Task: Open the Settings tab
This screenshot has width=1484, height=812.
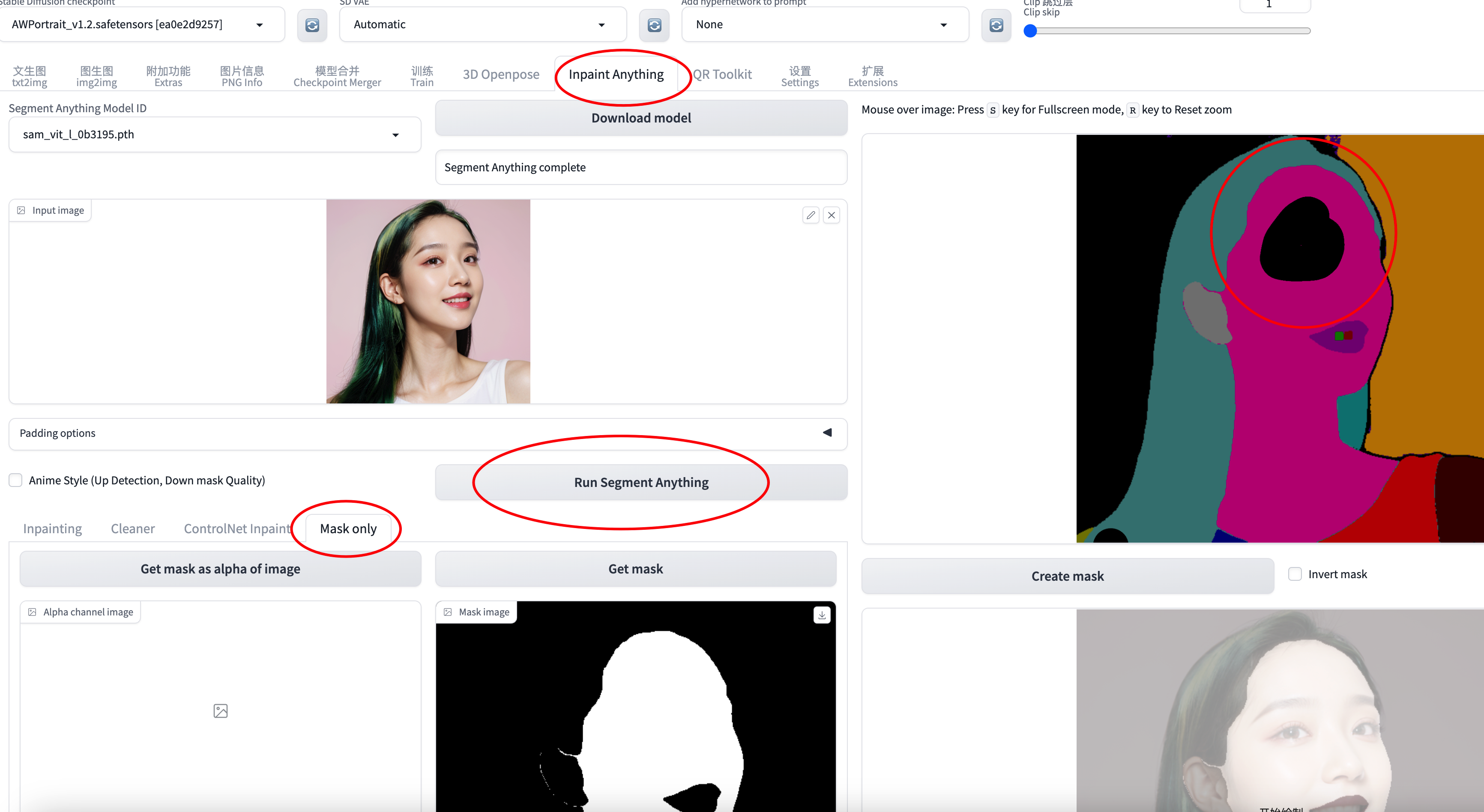Action: pyautogui.click(x=799, y=76)
